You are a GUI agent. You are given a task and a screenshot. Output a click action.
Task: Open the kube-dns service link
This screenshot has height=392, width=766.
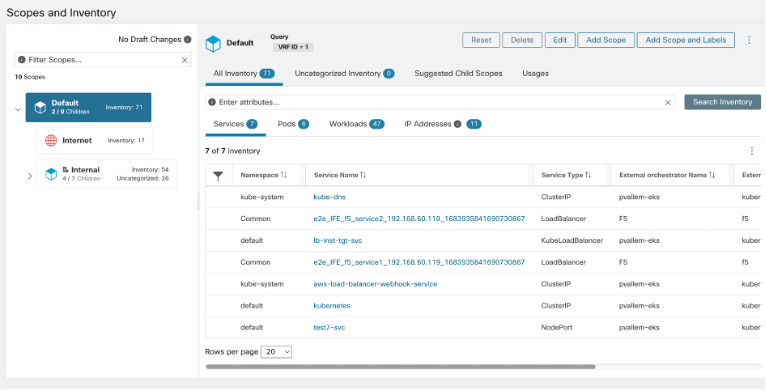click(x=330, y=197)
